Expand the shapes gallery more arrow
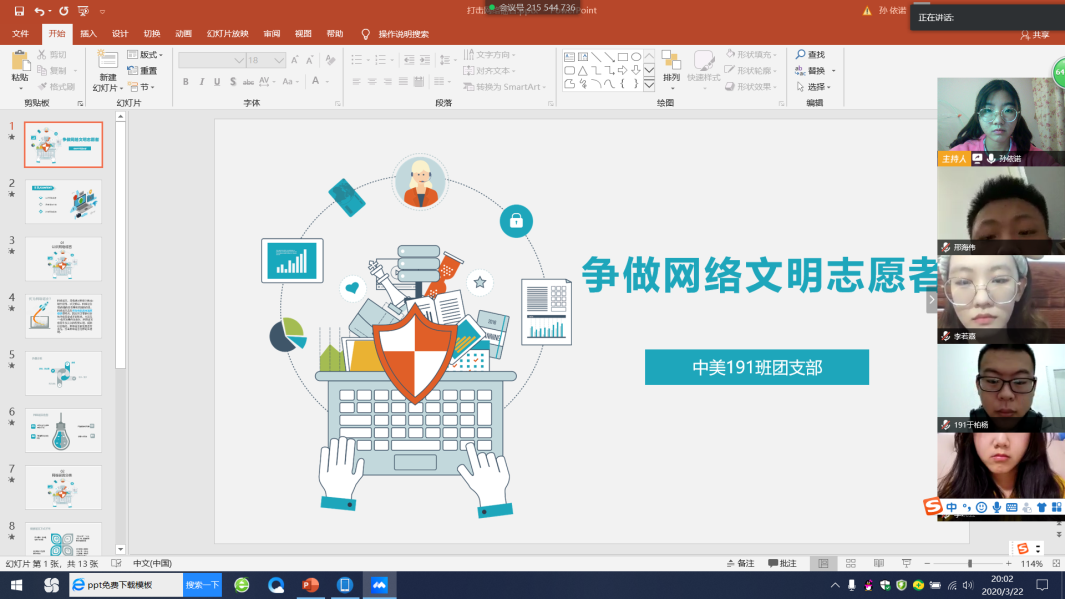The width and height of the screenshot is (1065, 599). tap(649, 85)
